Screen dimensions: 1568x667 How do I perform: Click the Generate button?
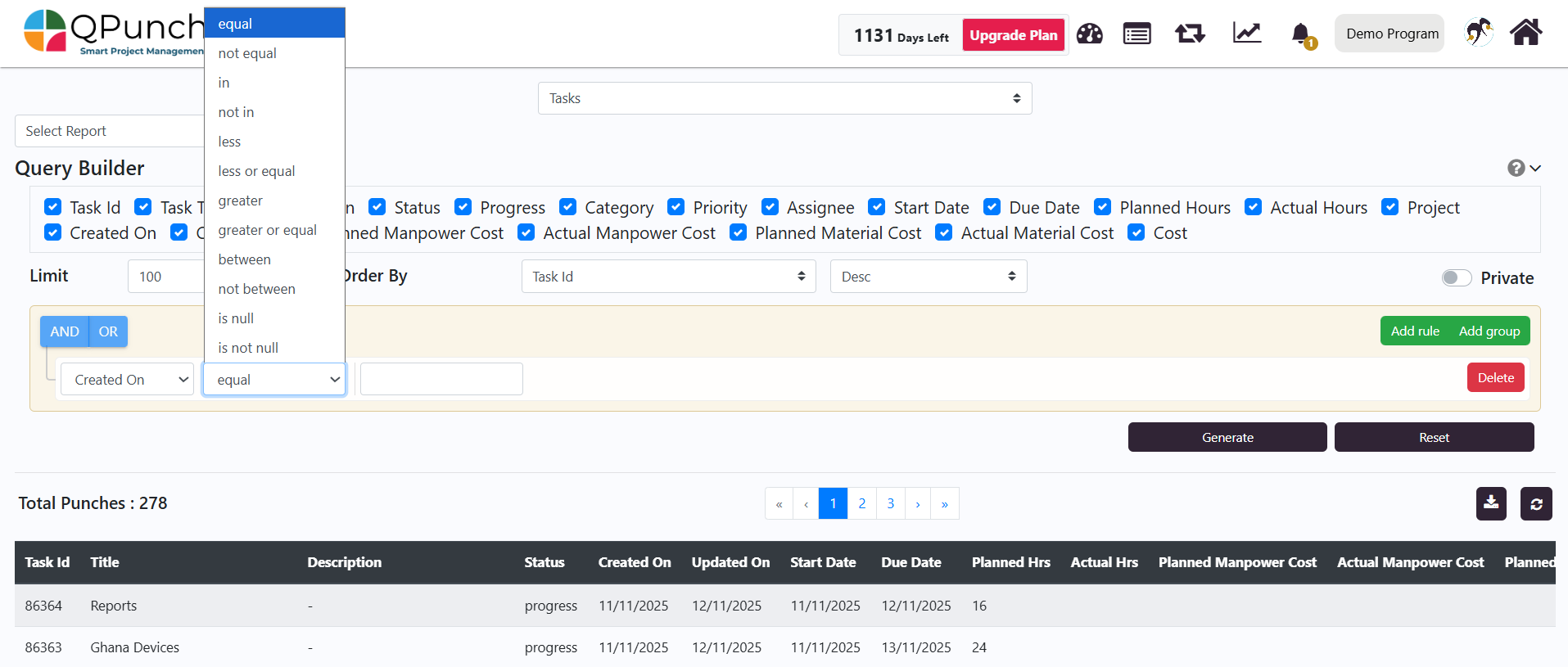(1227, 437)
